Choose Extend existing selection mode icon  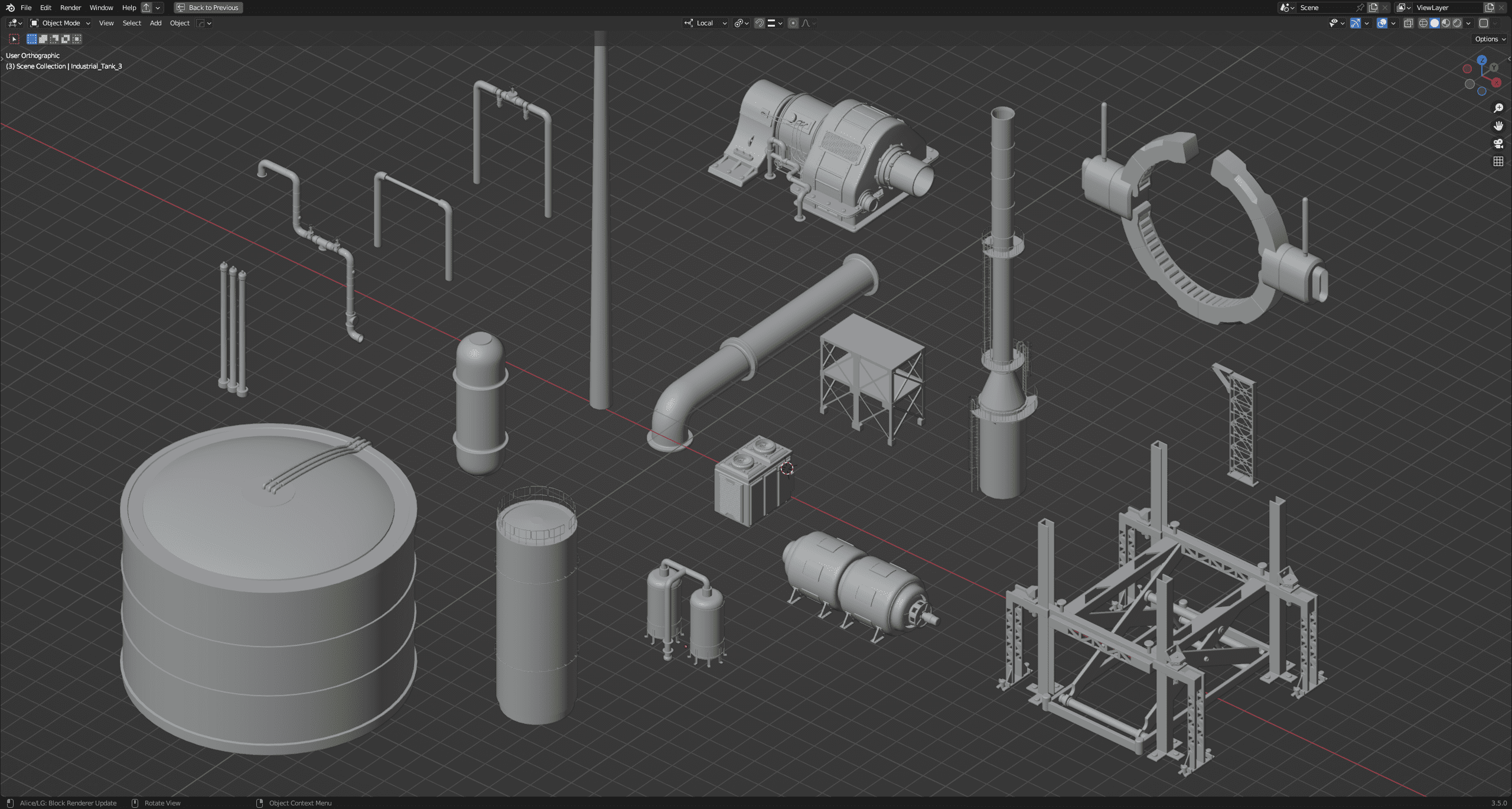[43, 39]
